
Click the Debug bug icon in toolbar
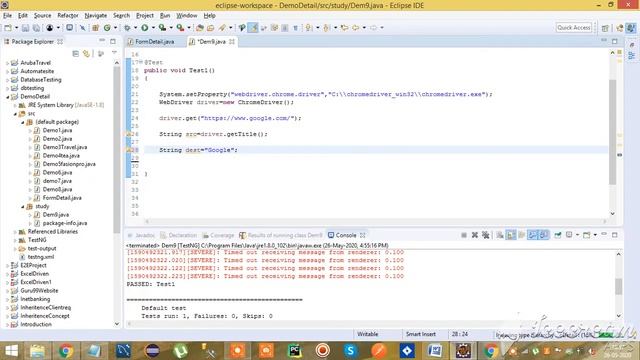click(x=127, y=28)
